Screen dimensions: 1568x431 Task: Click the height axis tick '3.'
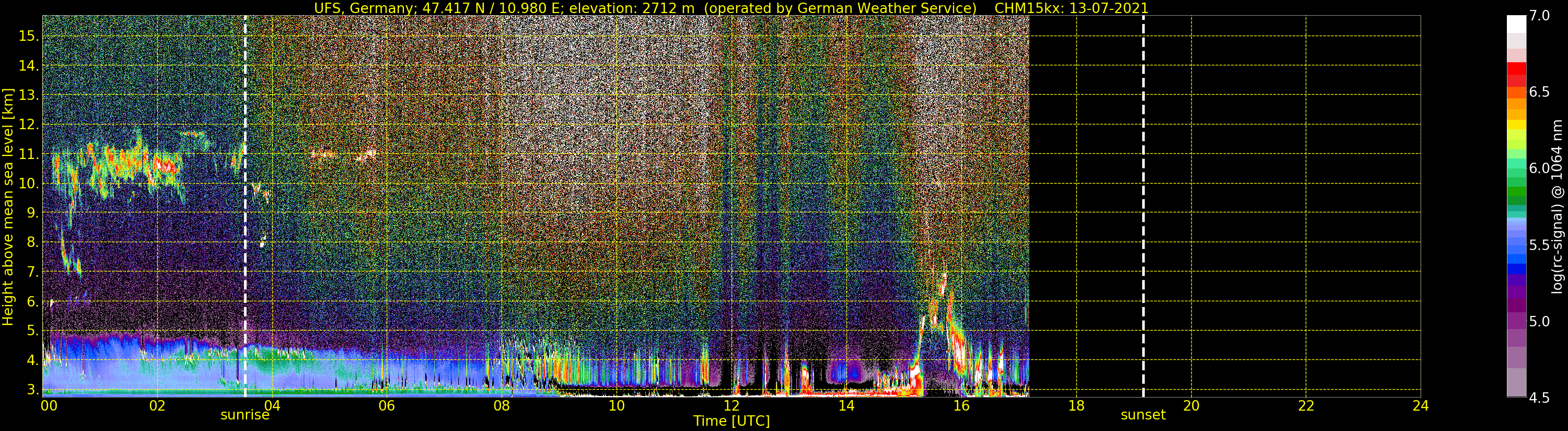click(x=32, y=389)
